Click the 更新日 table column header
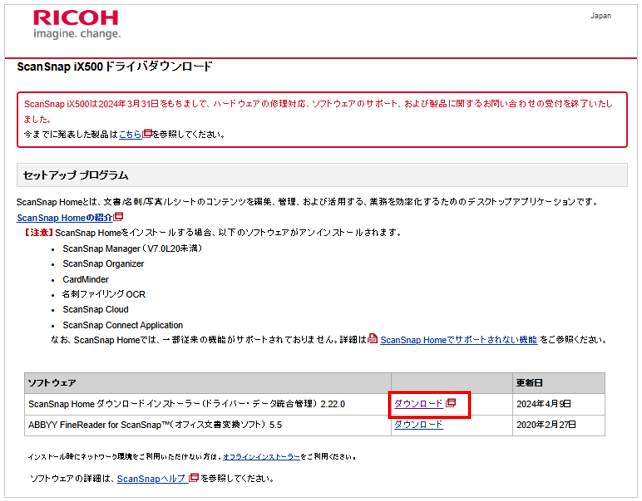The height and width of the screenshot is (501, 642). pos(558,383)
